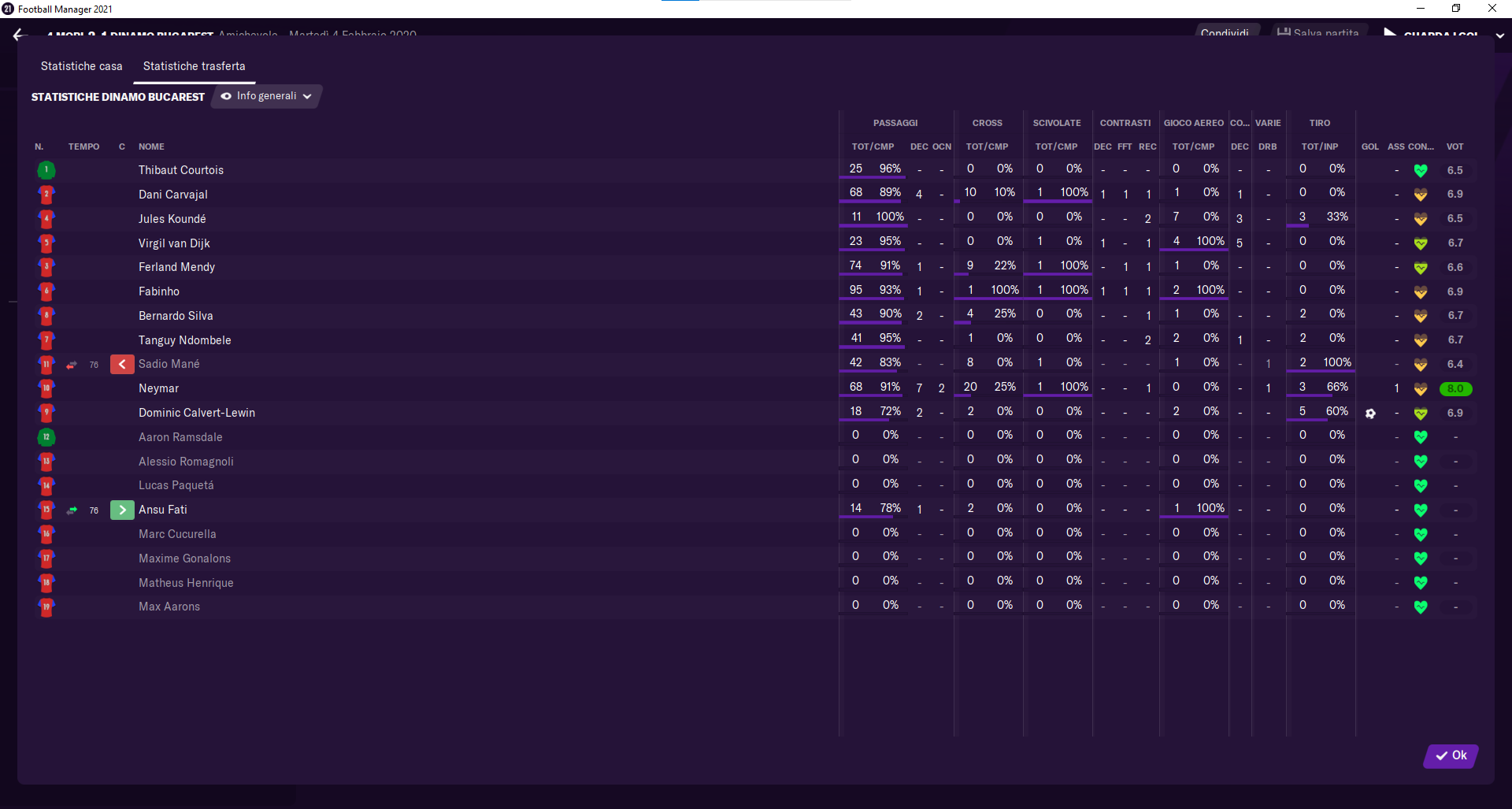
Task: Click Max Aarons's shirt number icon
Action: [x=46, y=607]
